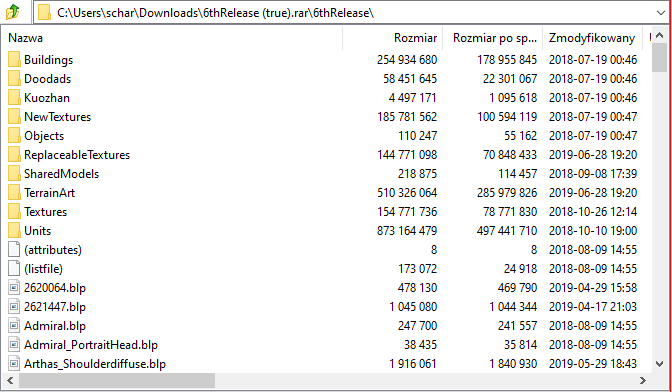Click the horizontal scrollbar right arrow
The height and width of the screenshot is (392, 672).
pyautogui.click(x=643, y=380)
